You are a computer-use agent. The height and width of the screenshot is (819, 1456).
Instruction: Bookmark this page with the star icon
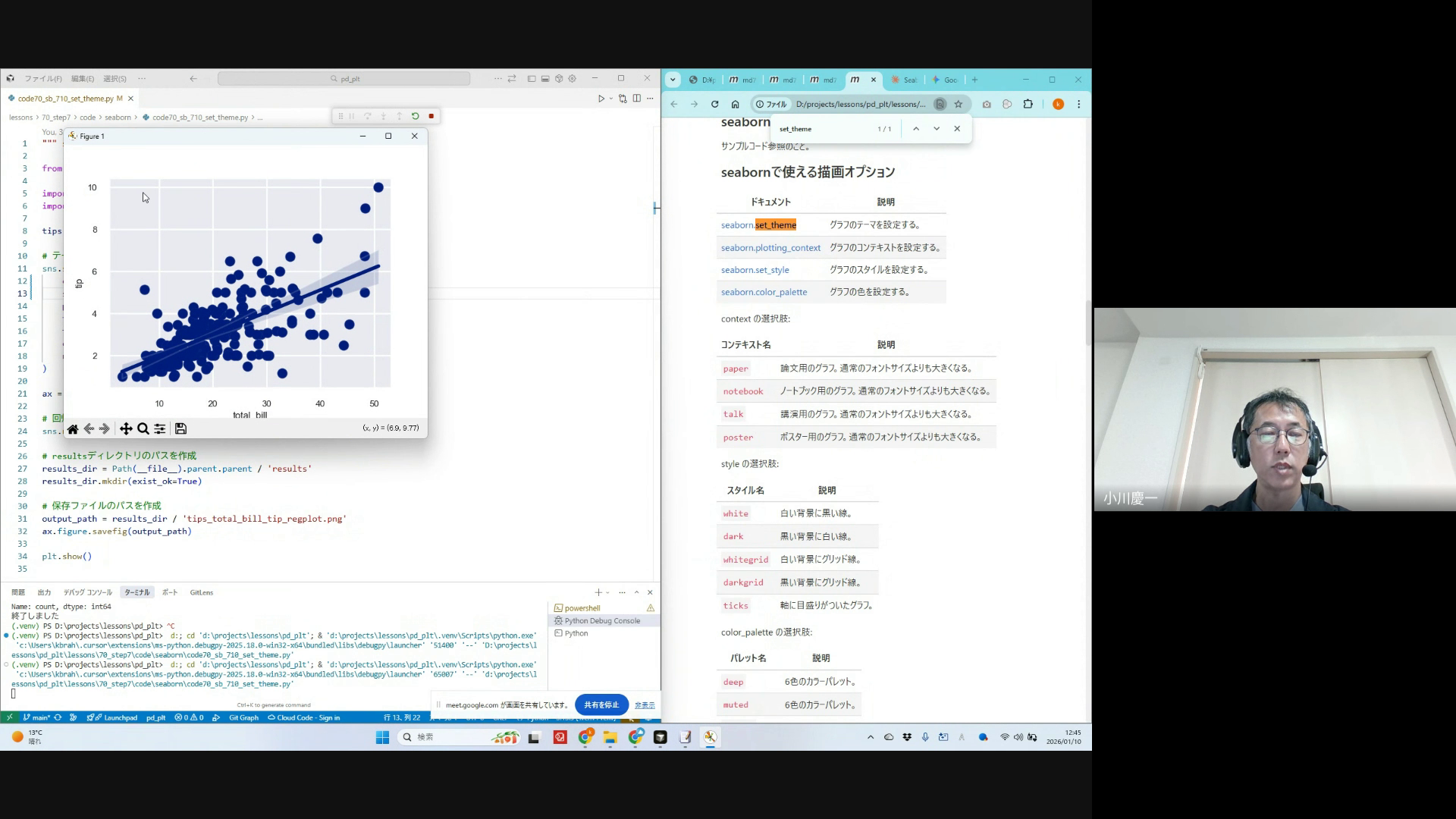pos(959,105)
